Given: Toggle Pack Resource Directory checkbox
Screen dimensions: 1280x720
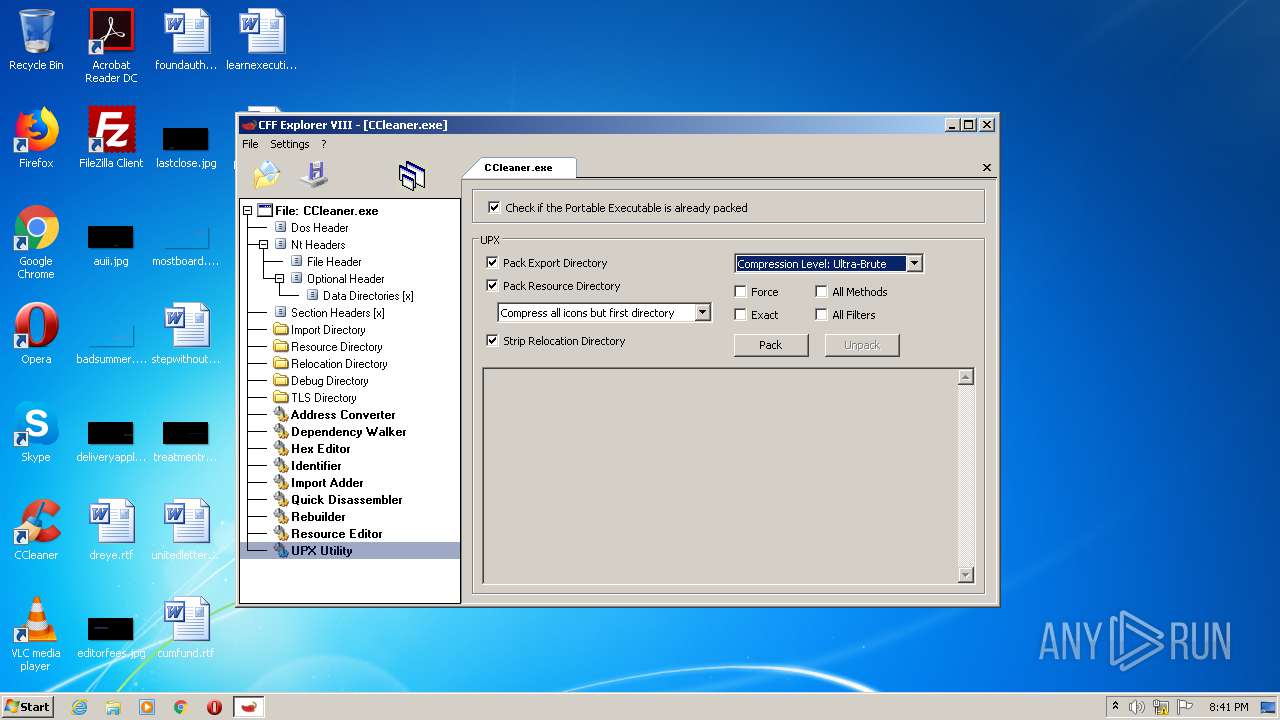Looking at the screenshot, I should click(x=492, y=286).
